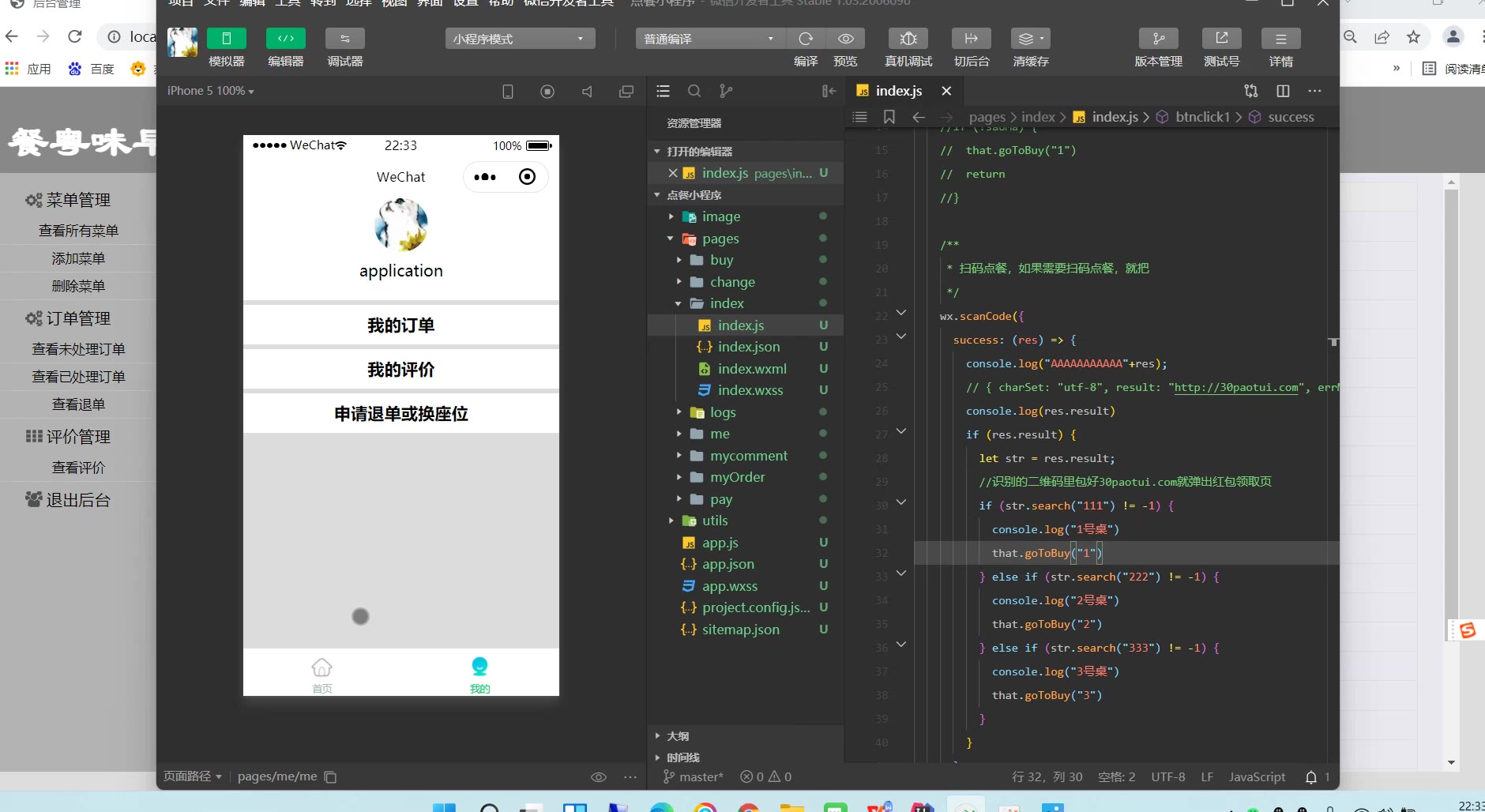
Task: Open 版本管理 version control
Action: coord(1158,39)
